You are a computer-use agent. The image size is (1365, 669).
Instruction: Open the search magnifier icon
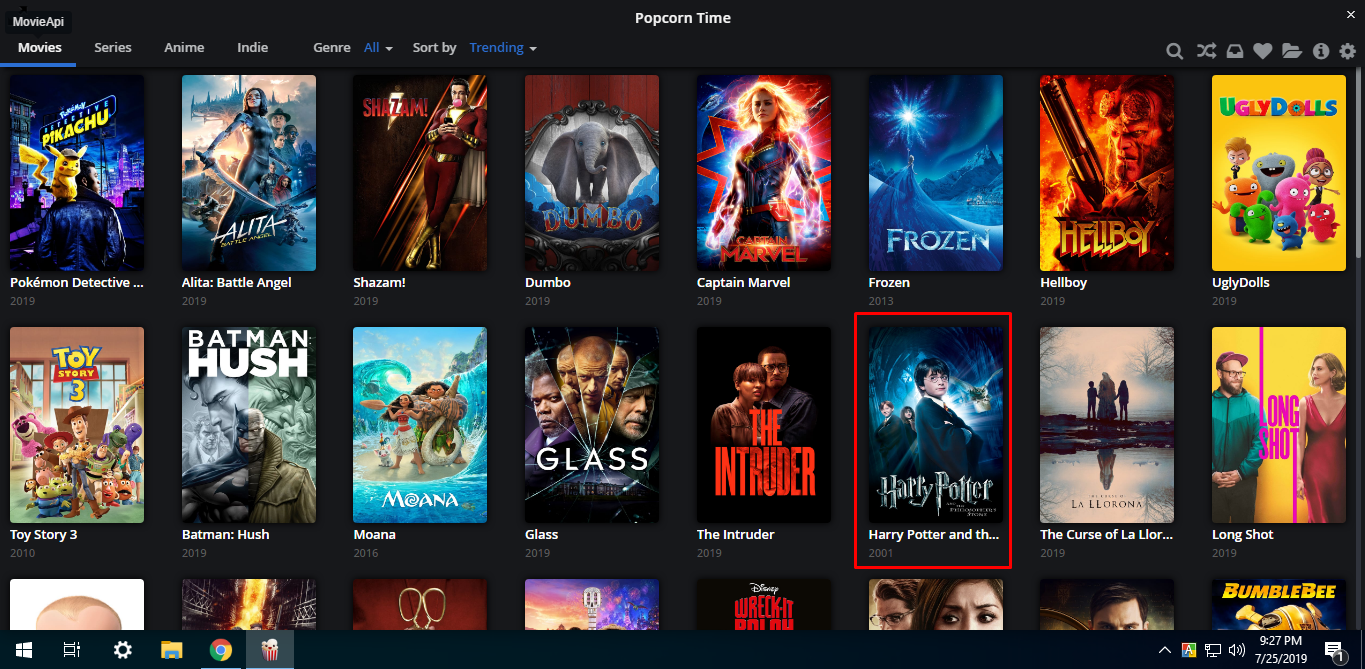(1175, 51)
